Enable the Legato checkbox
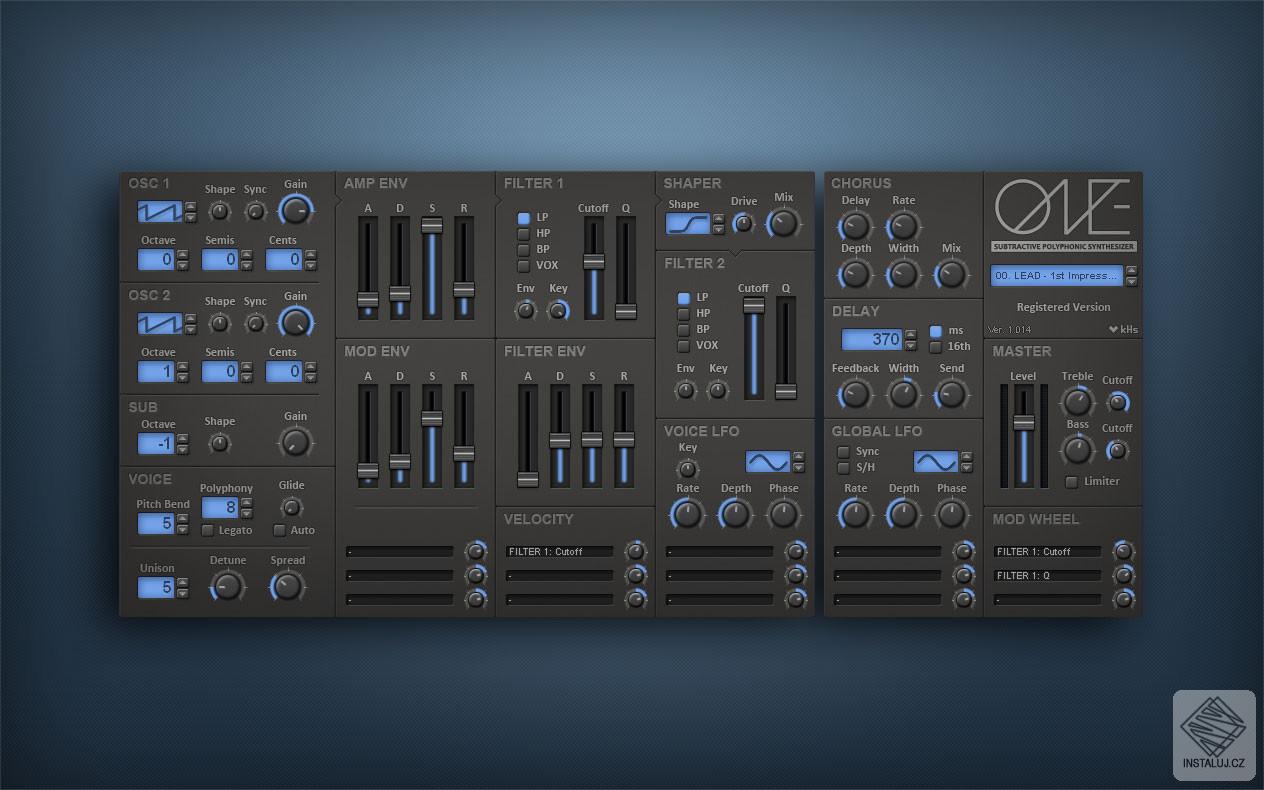1264x790 pixels. click(x=208, y=530)
